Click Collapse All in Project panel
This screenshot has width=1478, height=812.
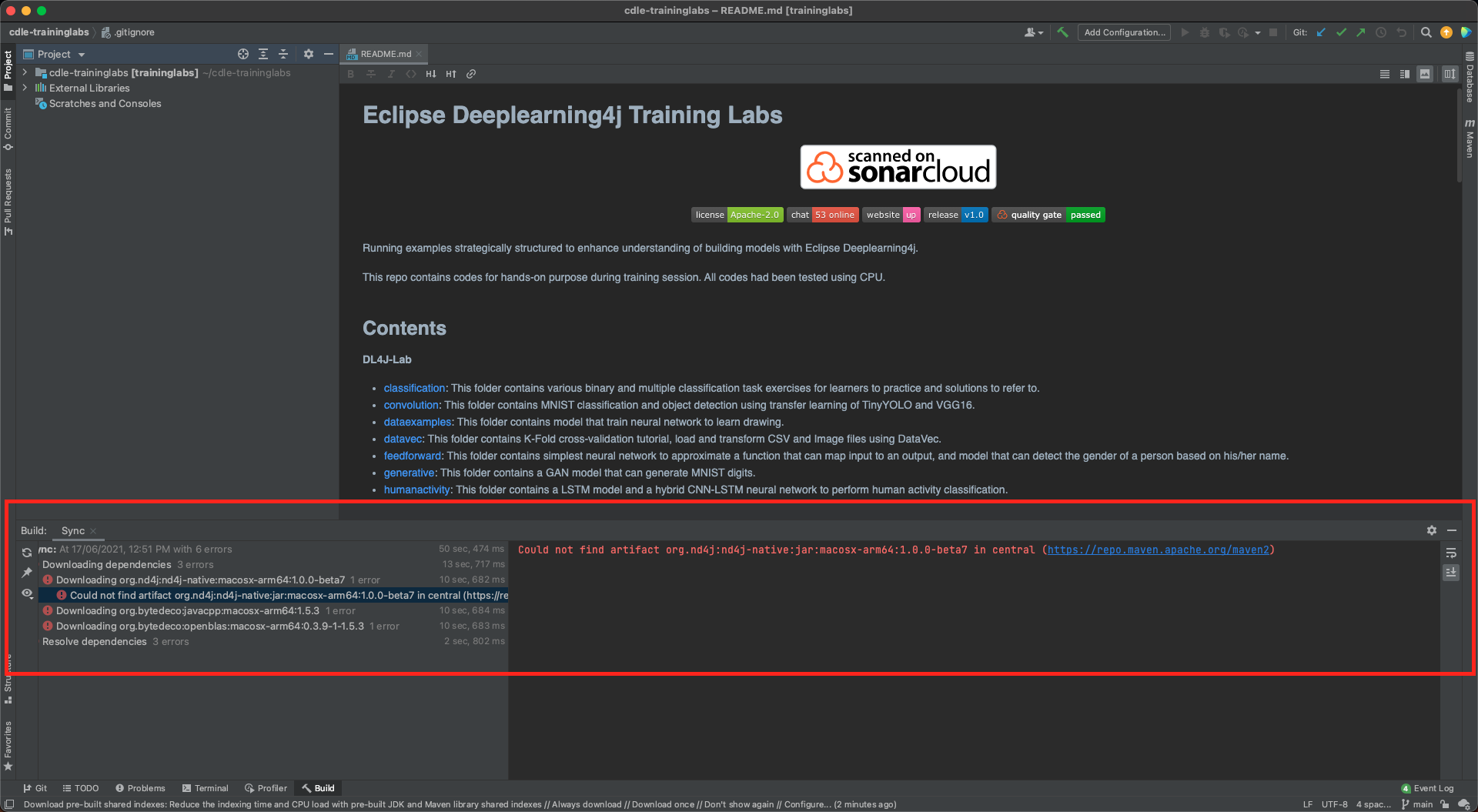point(283,54)
